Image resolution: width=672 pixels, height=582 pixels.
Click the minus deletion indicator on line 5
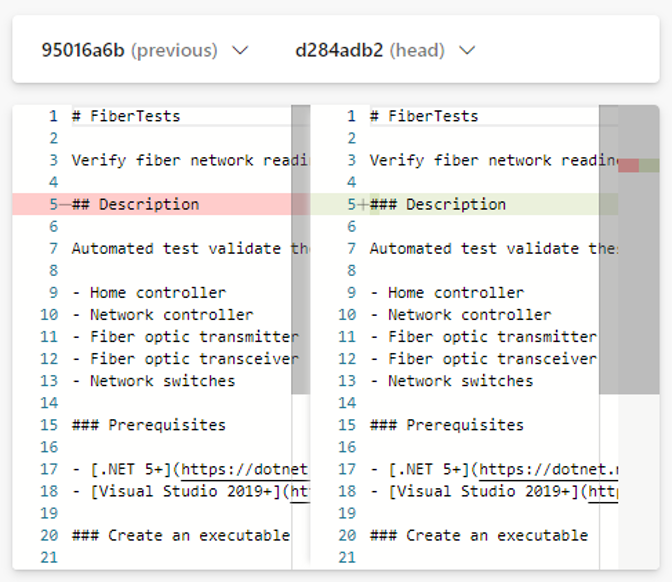click(x=65, y=204)
